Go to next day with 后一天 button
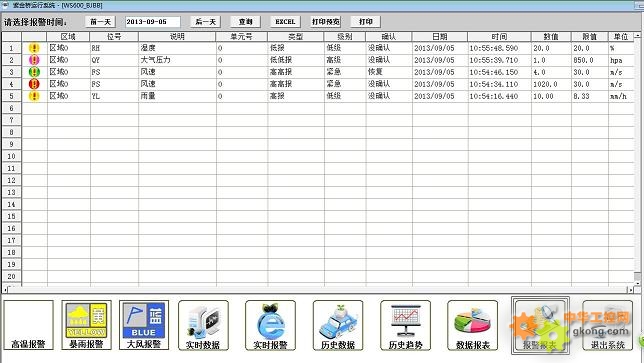The image size is (644, 363). (x=205, y=22)
